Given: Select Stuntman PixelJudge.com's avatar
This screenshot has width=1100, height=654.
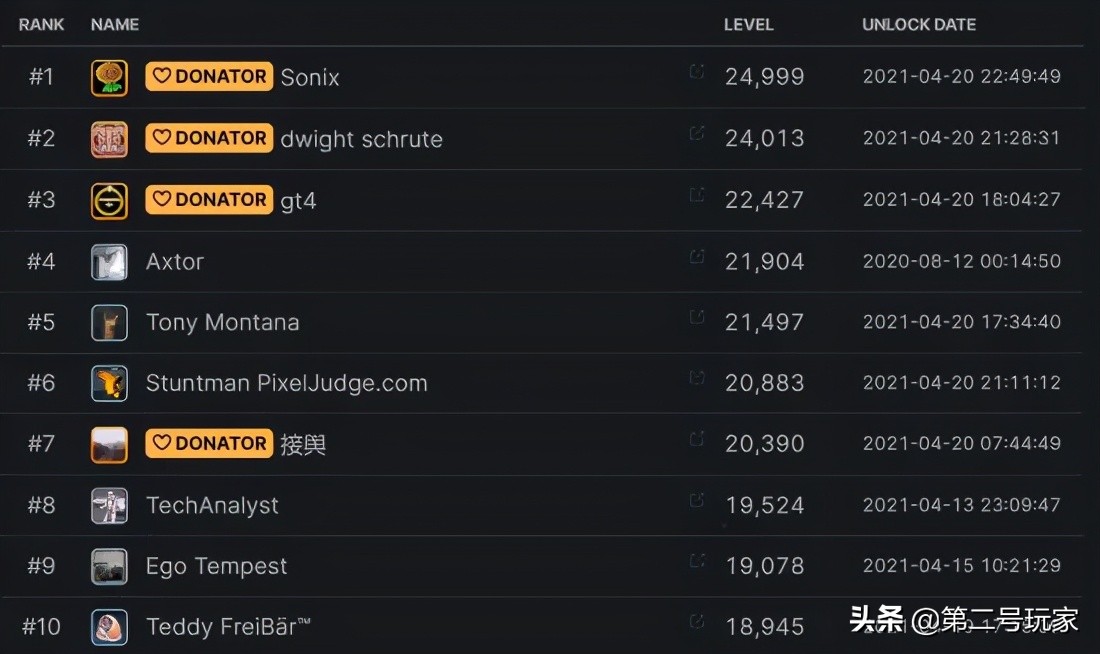Looking at the screenshot, I should [109, 384].
